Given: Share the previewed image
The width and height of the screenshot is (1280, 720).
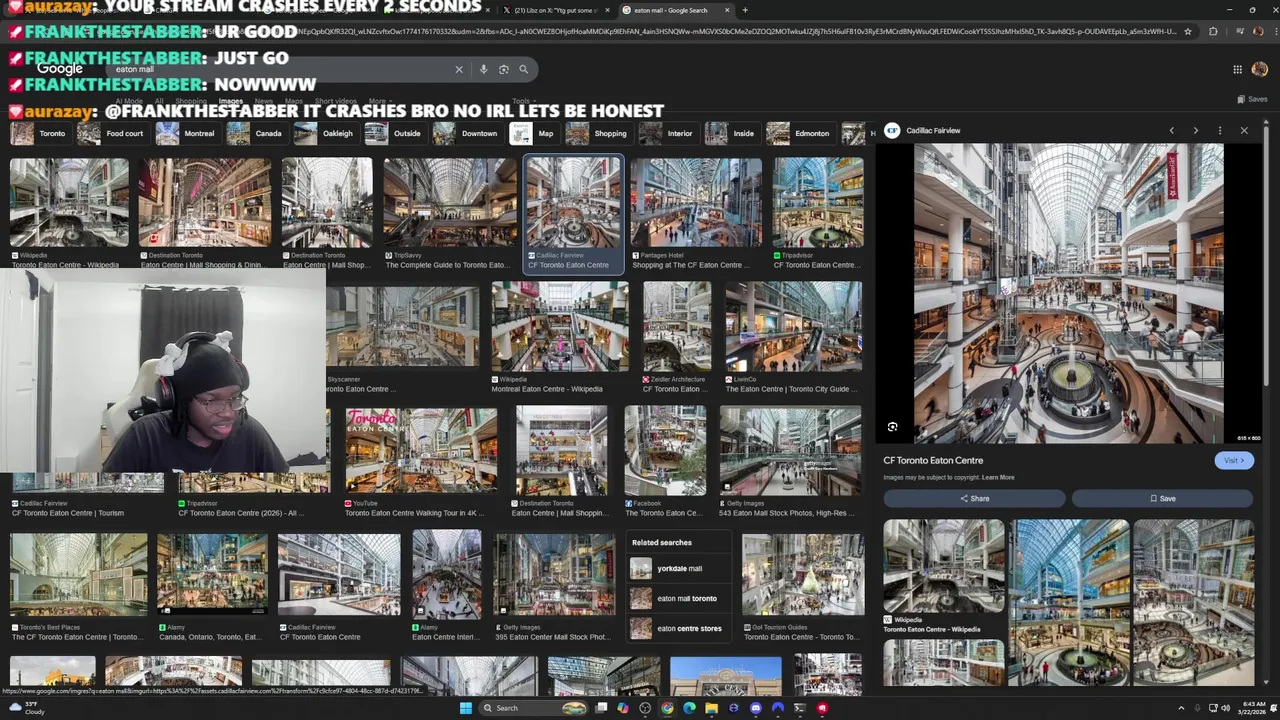Looking at the screenshot, I should (974, 498).
